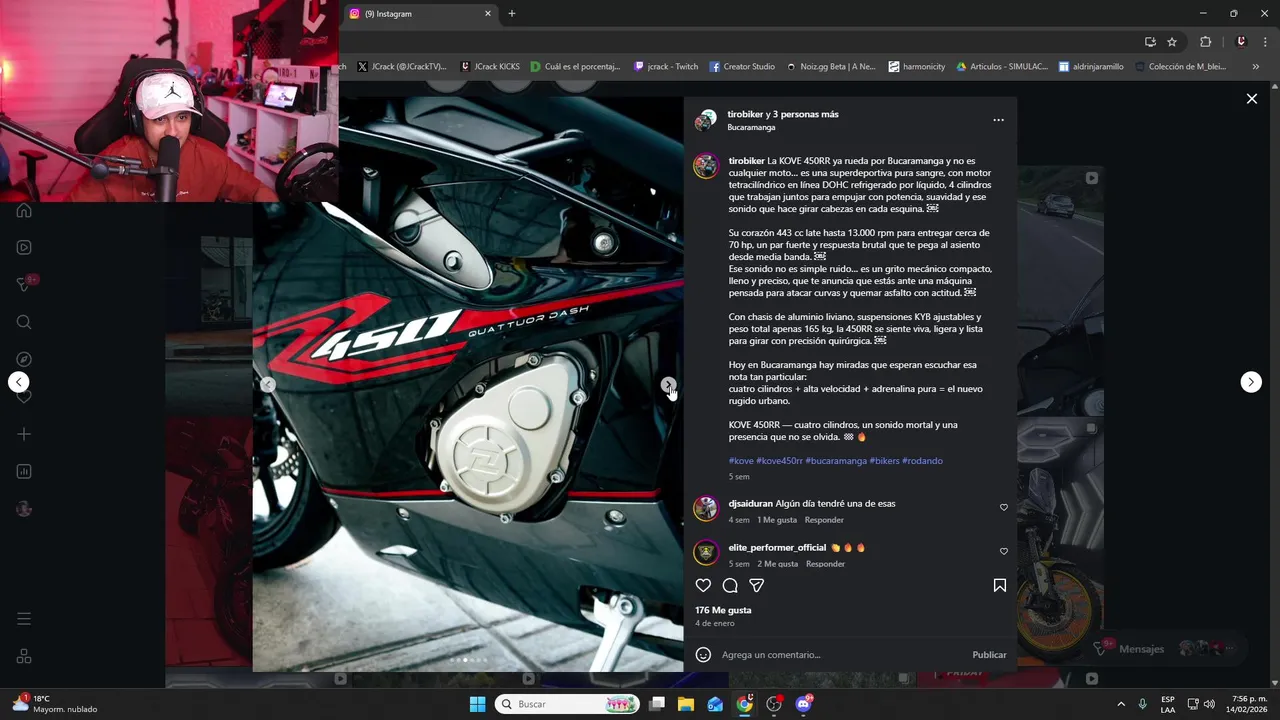Open tirobiker avatar in post header
The image size is (1280, 720).
pyautogui.click(x=706, y=121)
